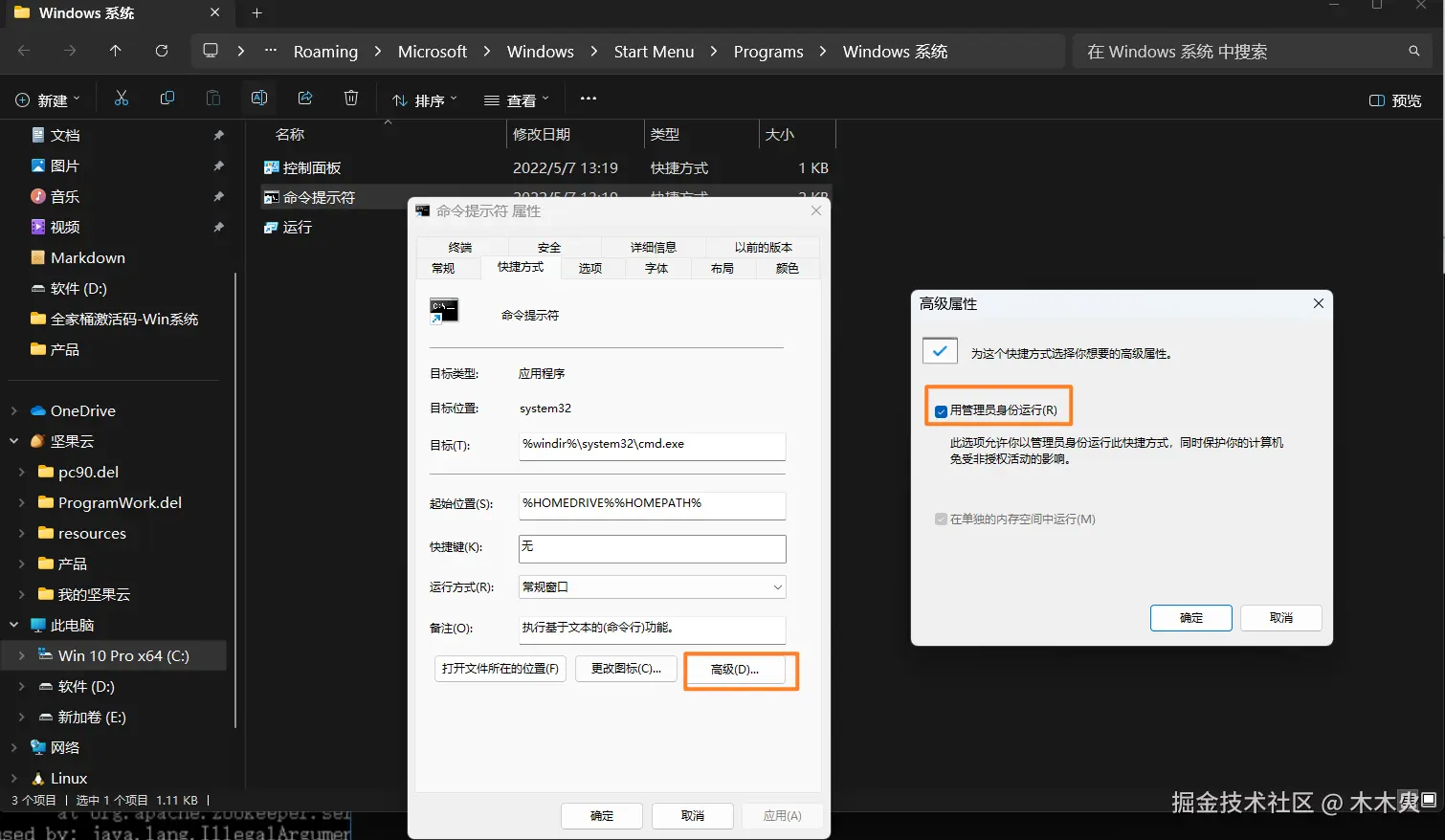
Task: Unpin 文档 using its pin icon
Action: (218, 135)
